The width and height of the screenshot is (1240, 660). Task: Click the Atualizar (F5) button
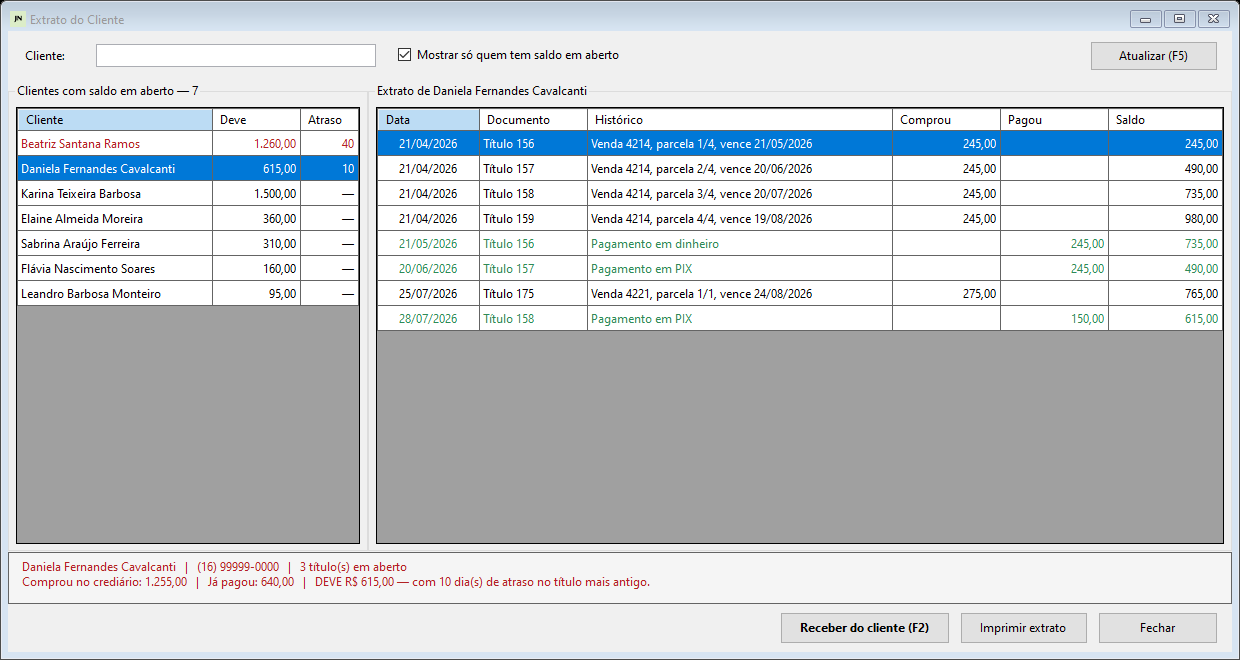(1154, 56)
